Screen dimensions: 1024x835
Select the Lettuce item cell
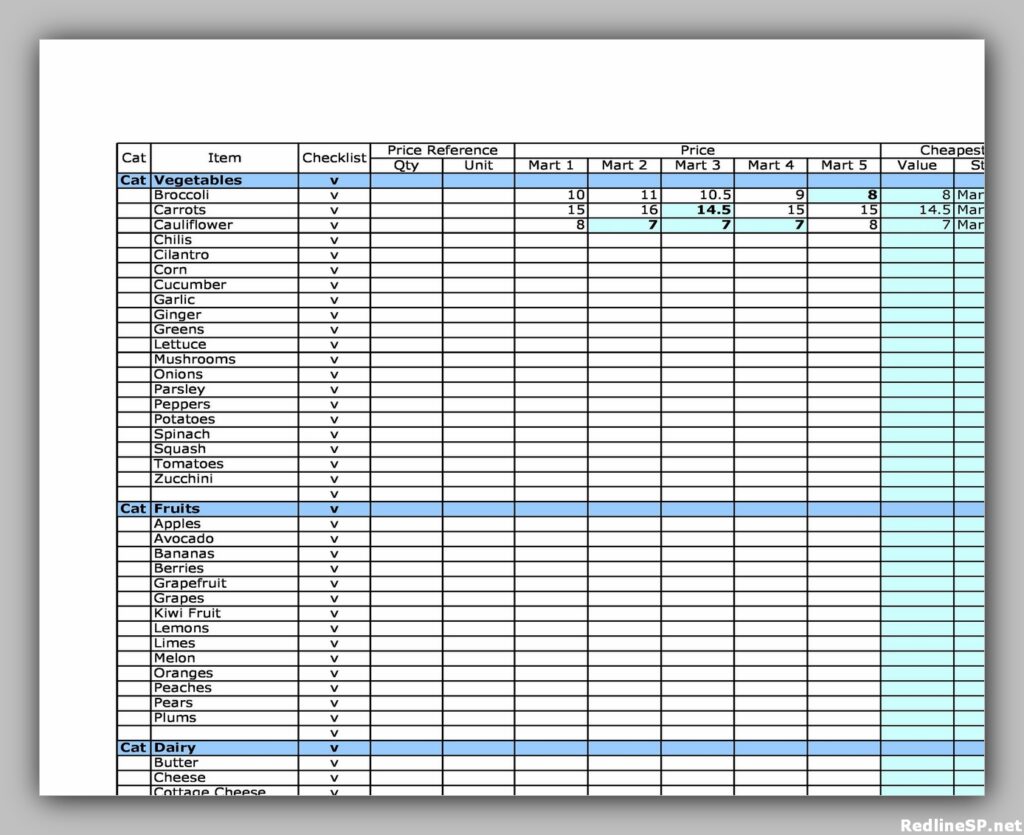tap(225, 345)
